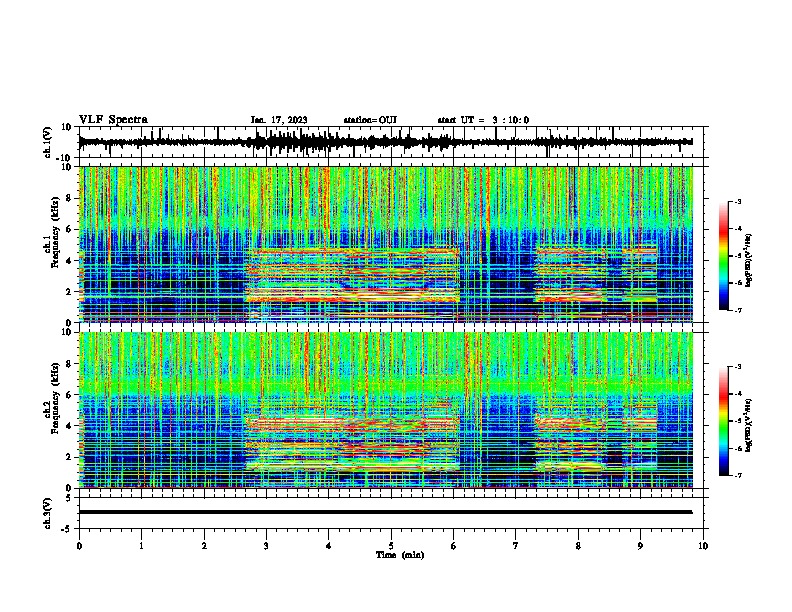Click the ch.1 voltage waveform trace
The width and height of the screenshot is (792, 612).
pyautogui.click(x=385, y=142)
